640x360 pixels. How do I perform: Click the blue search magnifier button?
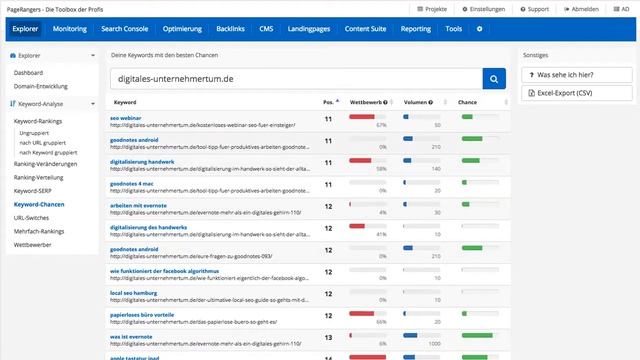tap(494, 79)
